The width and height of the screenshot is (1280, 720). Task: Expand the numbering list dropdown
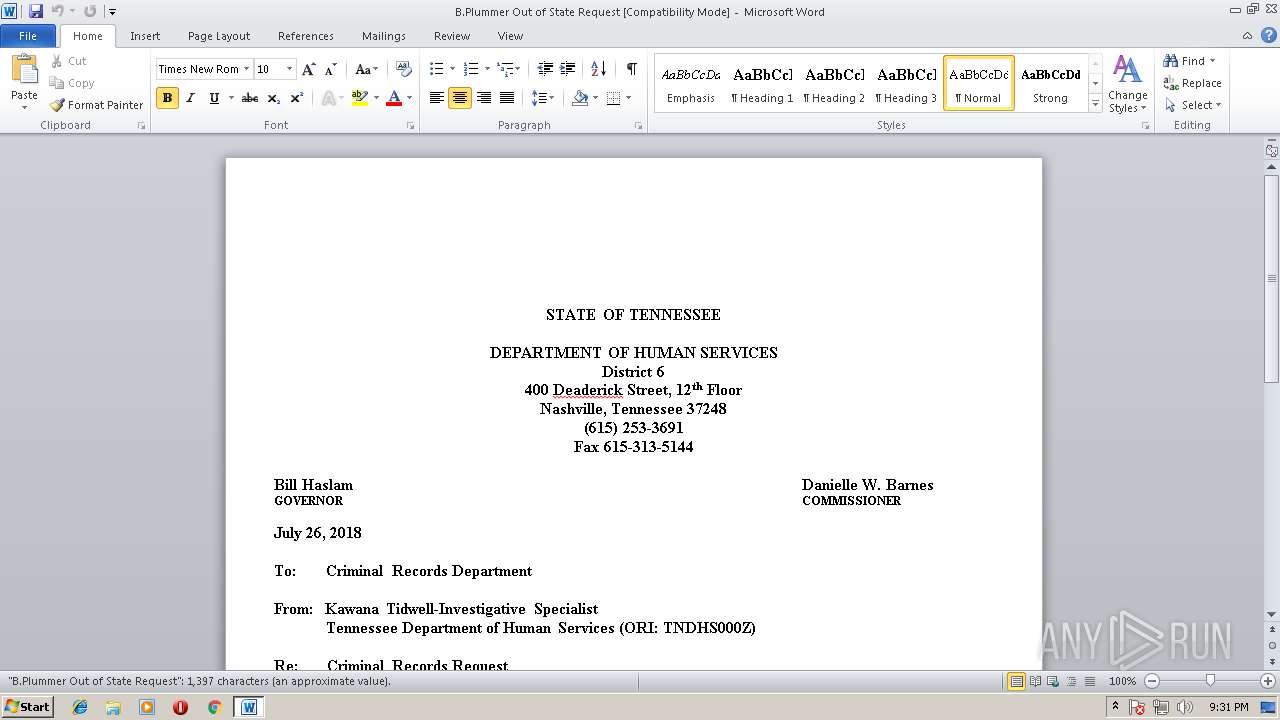pos(487,69)
